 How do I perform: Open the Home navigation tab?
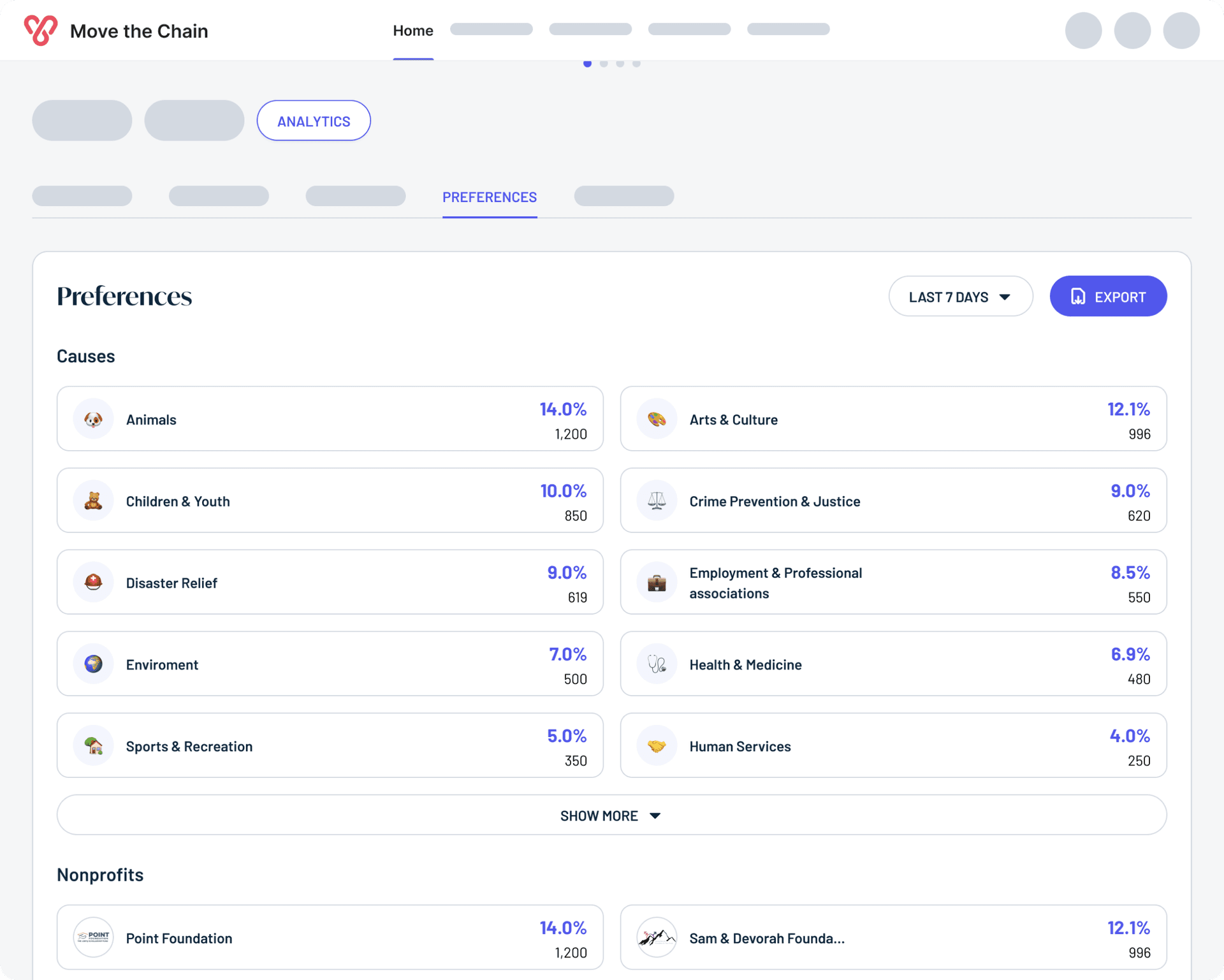point(413,31)
